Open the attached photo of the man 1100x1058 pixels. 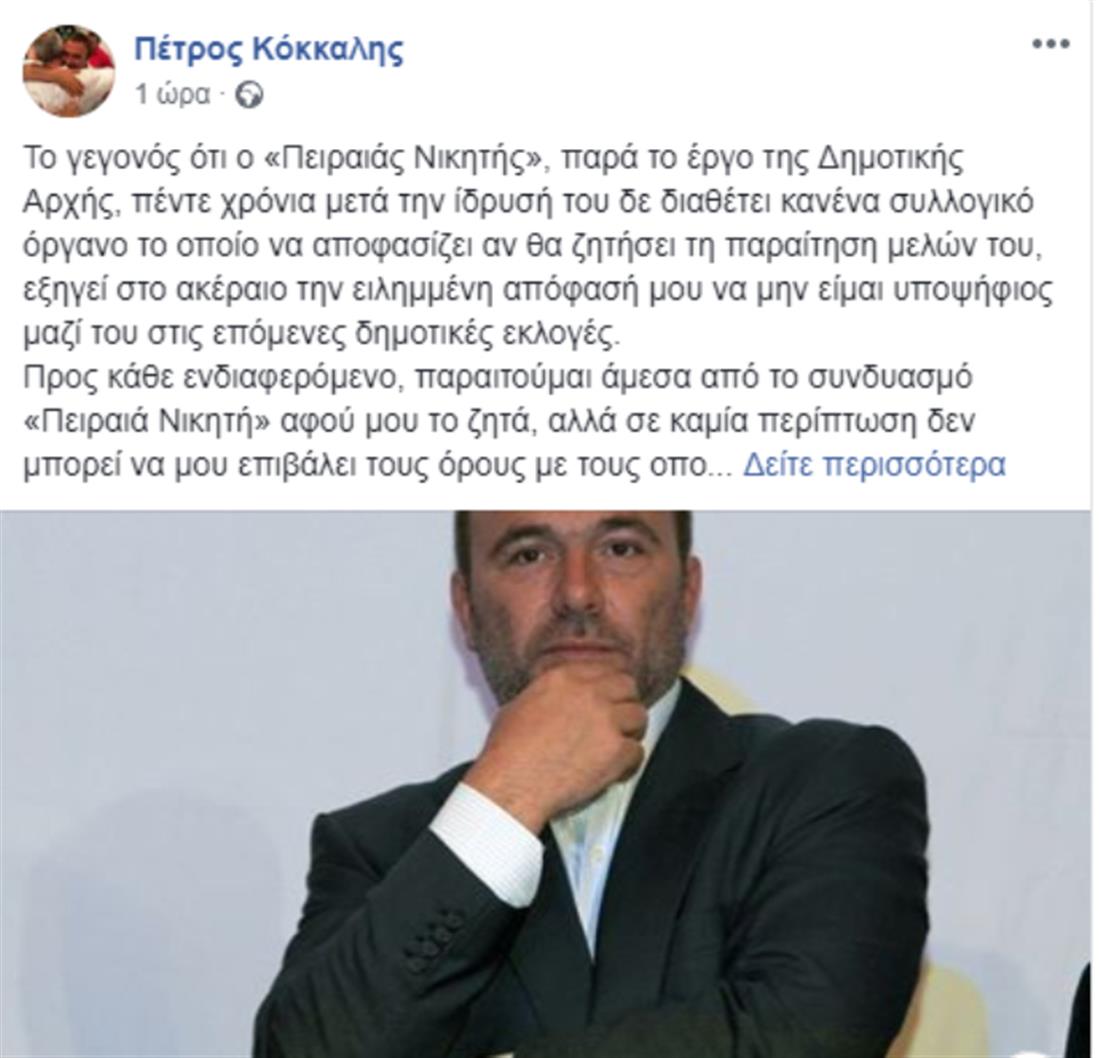pyautogui.click(x=546, y=784)
